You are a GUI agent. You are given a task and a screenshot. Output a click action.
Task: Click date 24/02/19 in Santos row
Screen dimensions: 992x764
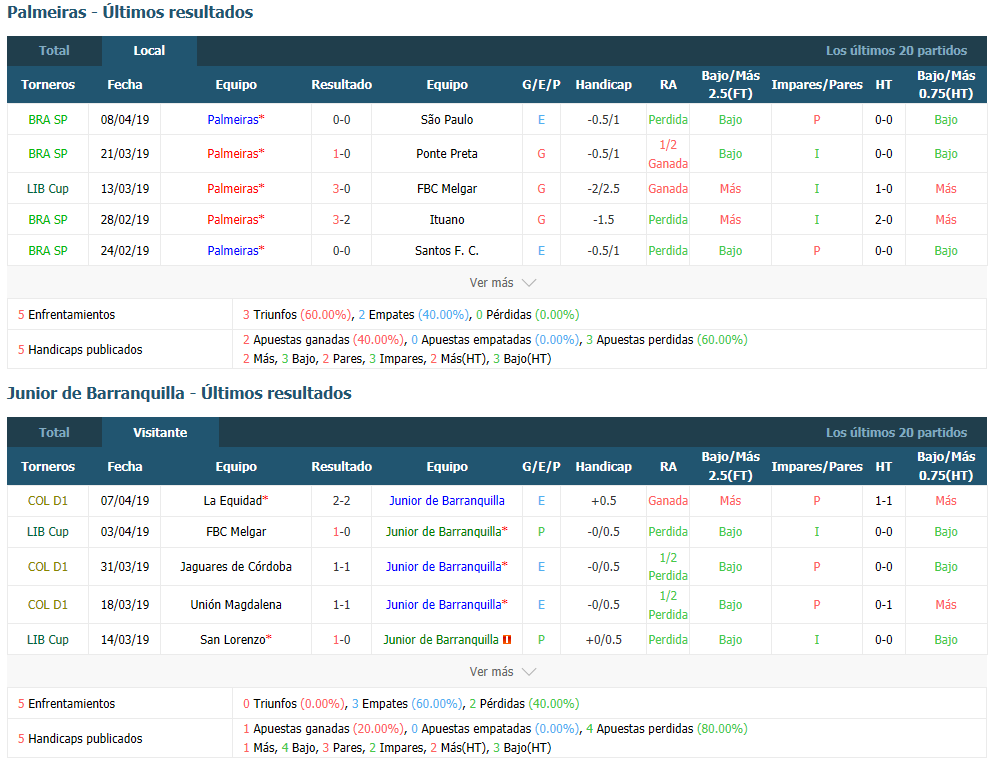pyautogui.click(x=125, y=250)
